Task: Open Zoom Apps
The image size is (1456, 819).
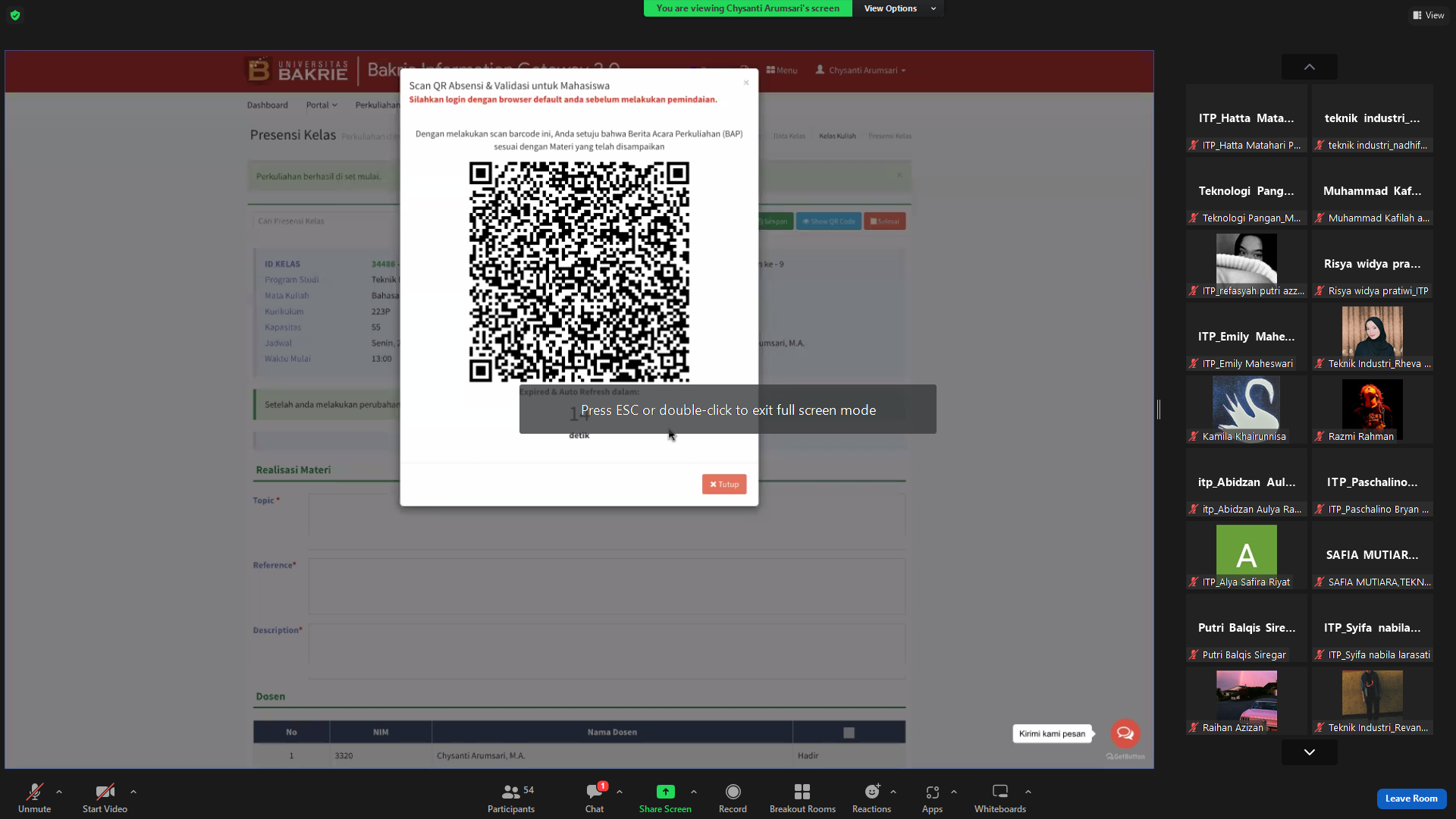Action: click(x=932, y=799)
